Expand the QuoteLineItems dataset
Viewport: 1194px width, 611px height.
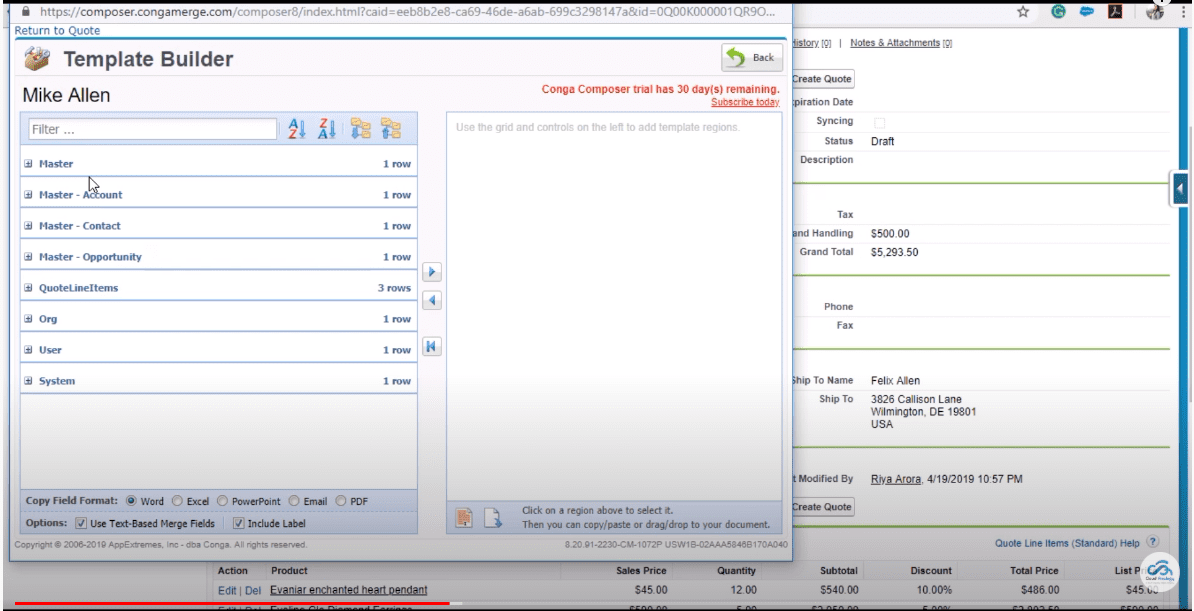[x=28, y=288]
